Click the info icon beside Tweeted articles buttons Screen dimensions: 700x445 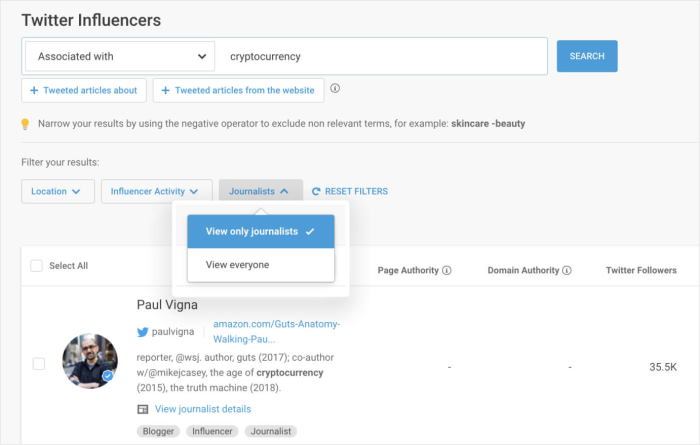(335, 89)
